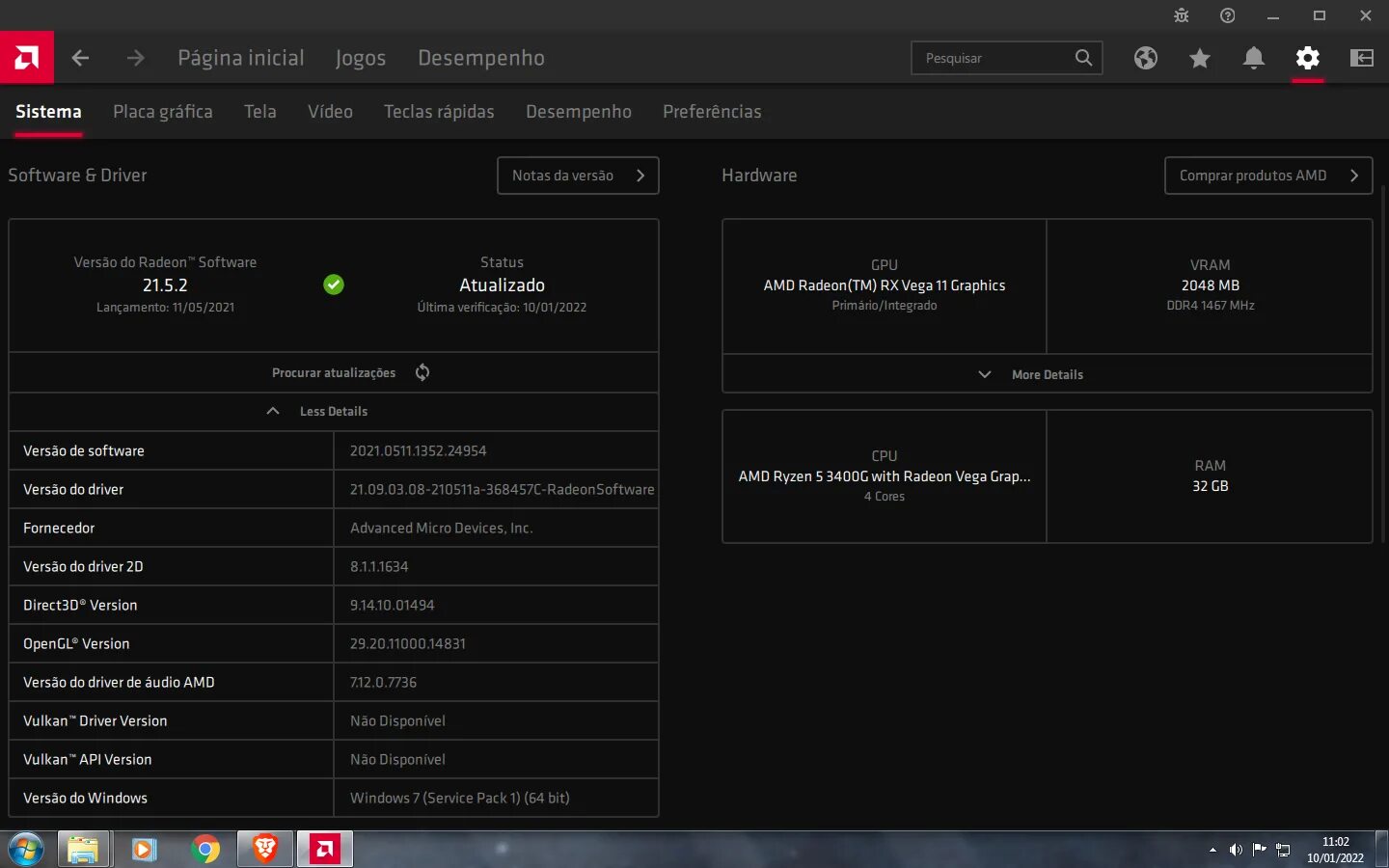Open media player taskbar icon

pos(144,850)
